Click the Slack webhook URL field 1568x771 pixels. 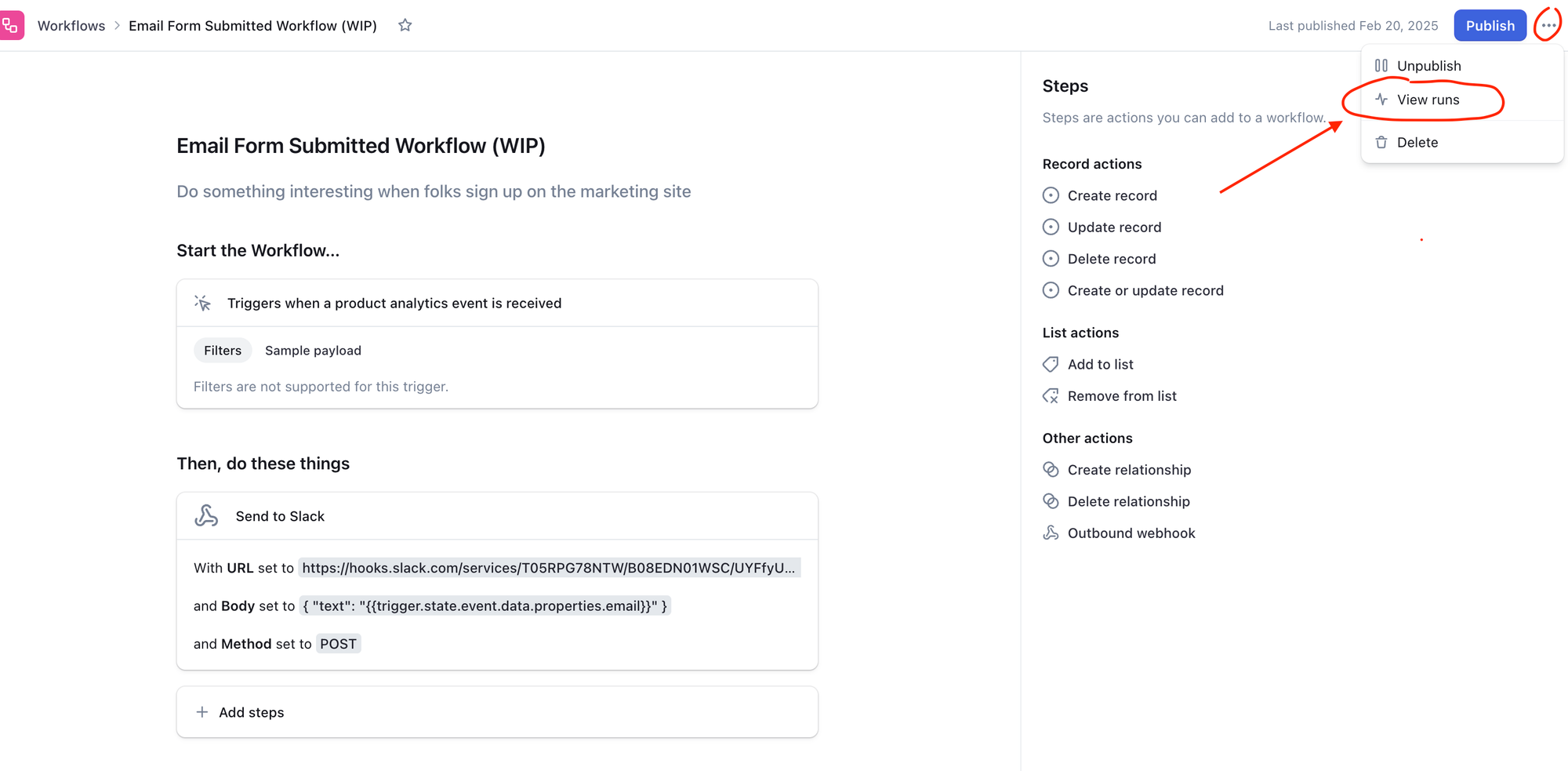pos(549,568)
